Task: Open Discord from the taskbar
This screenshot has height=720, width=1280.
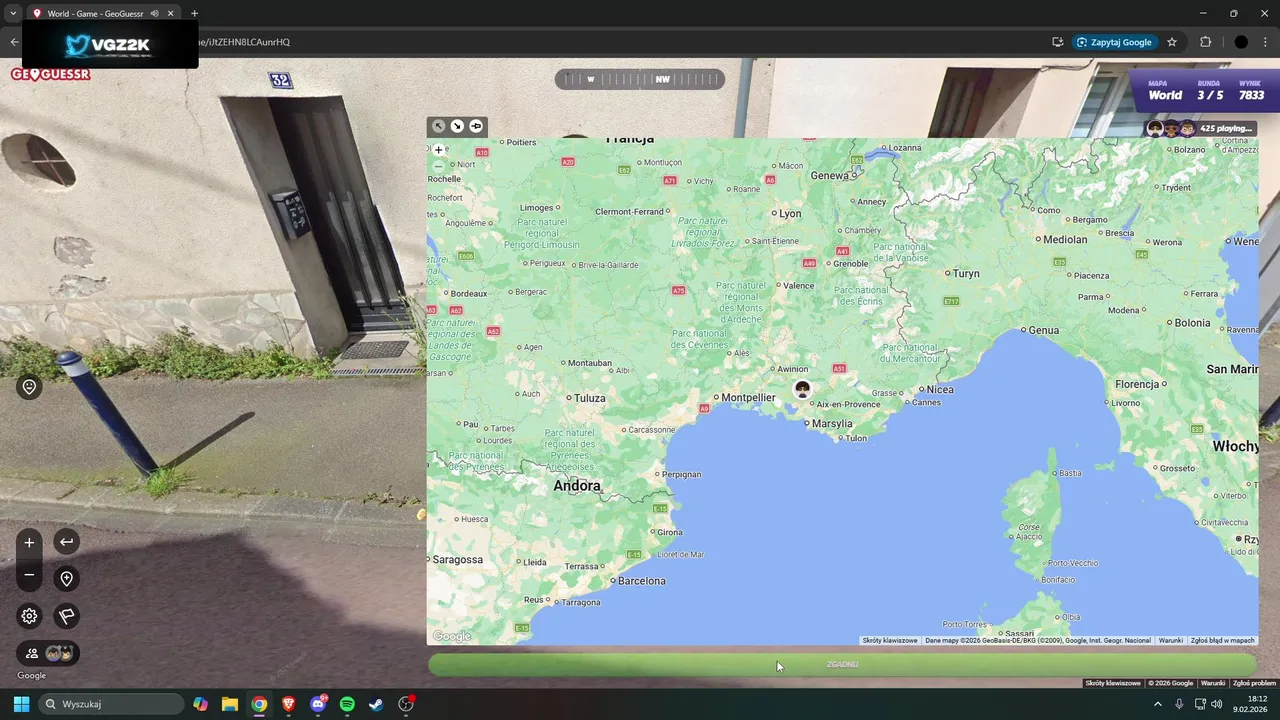Action: (318, 704)
